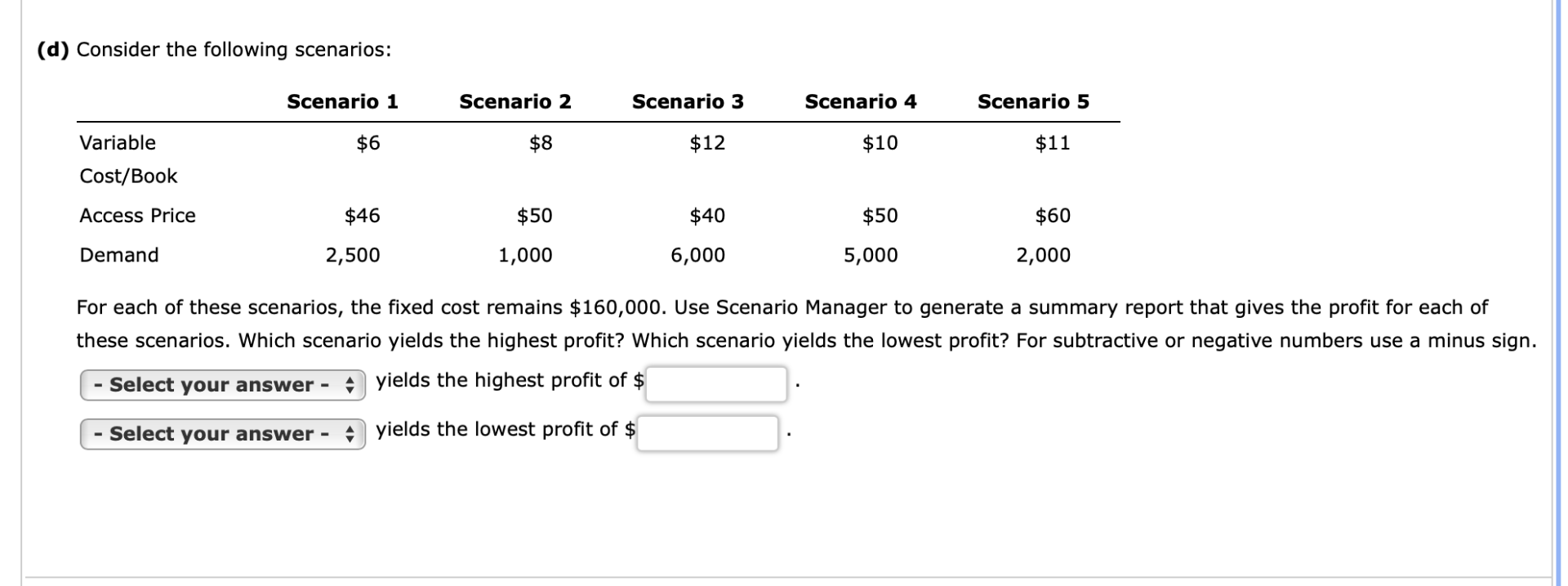Click the Scenario 3 demand value 6,000
Screen dimensions: 1568x586
697,256
